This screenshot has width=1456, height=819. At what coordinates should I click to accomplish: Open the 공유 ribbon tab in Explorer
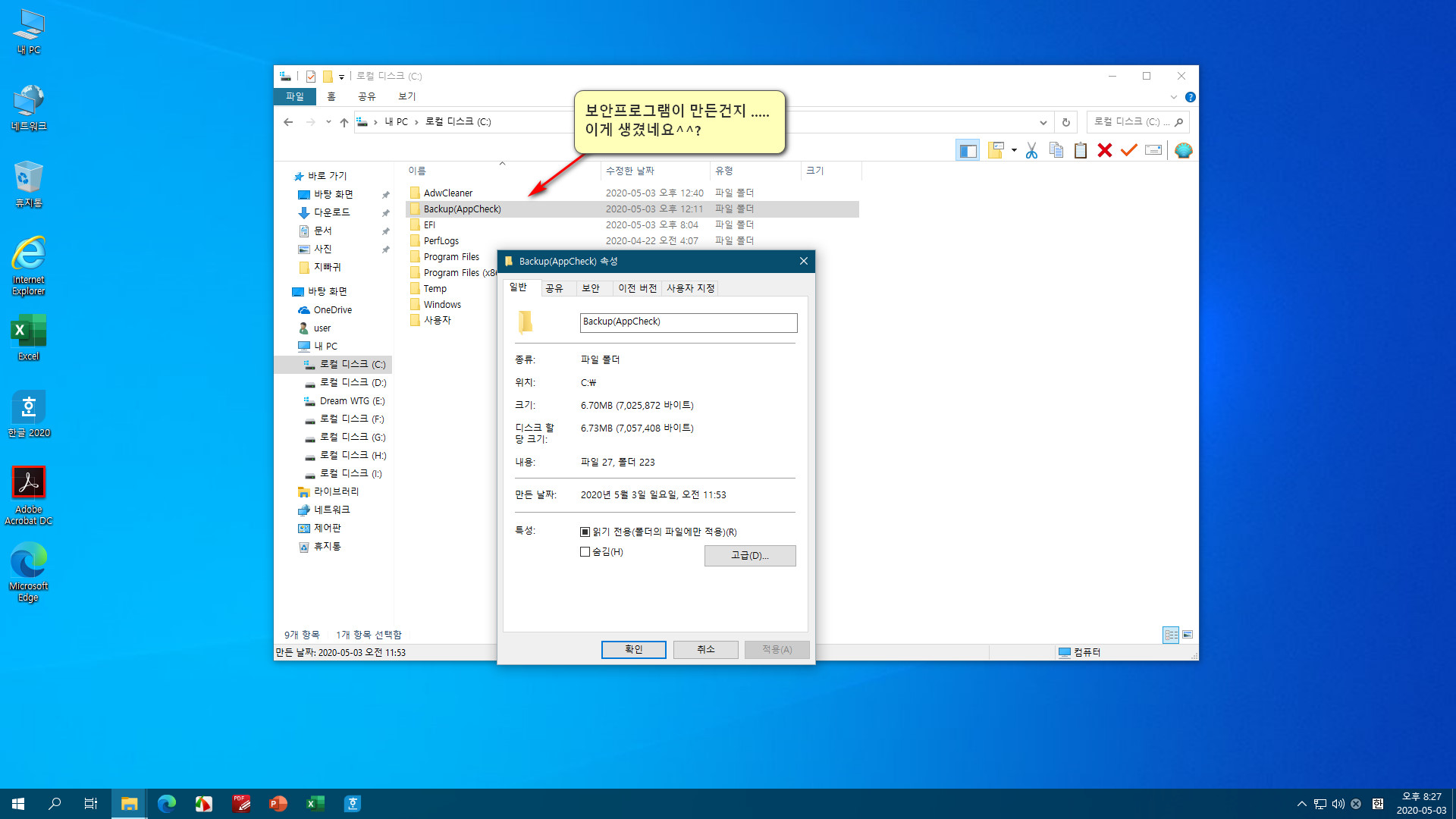[x=367, y=97]
